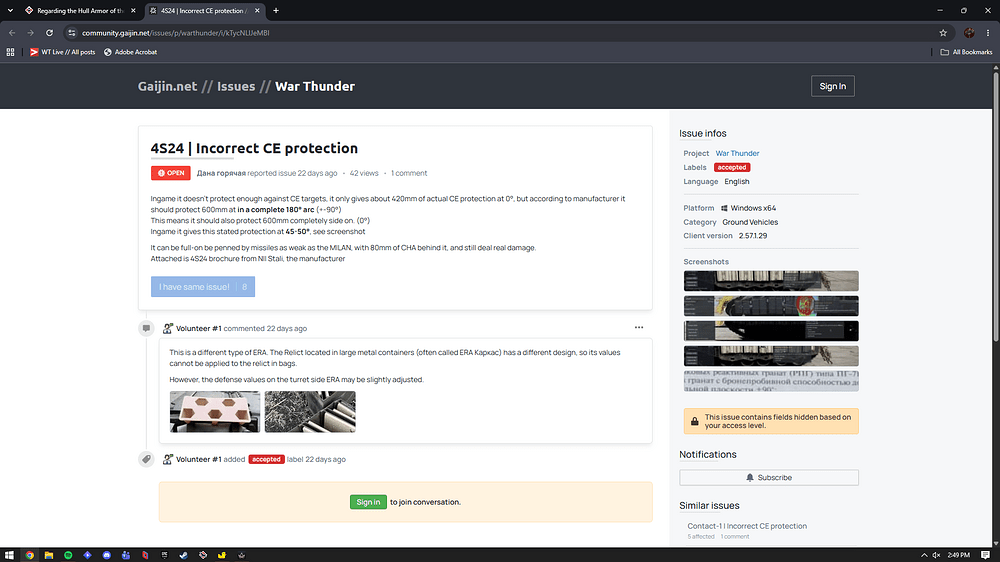
Task: Open Steam from the taskbar
Action: point(184,555)
